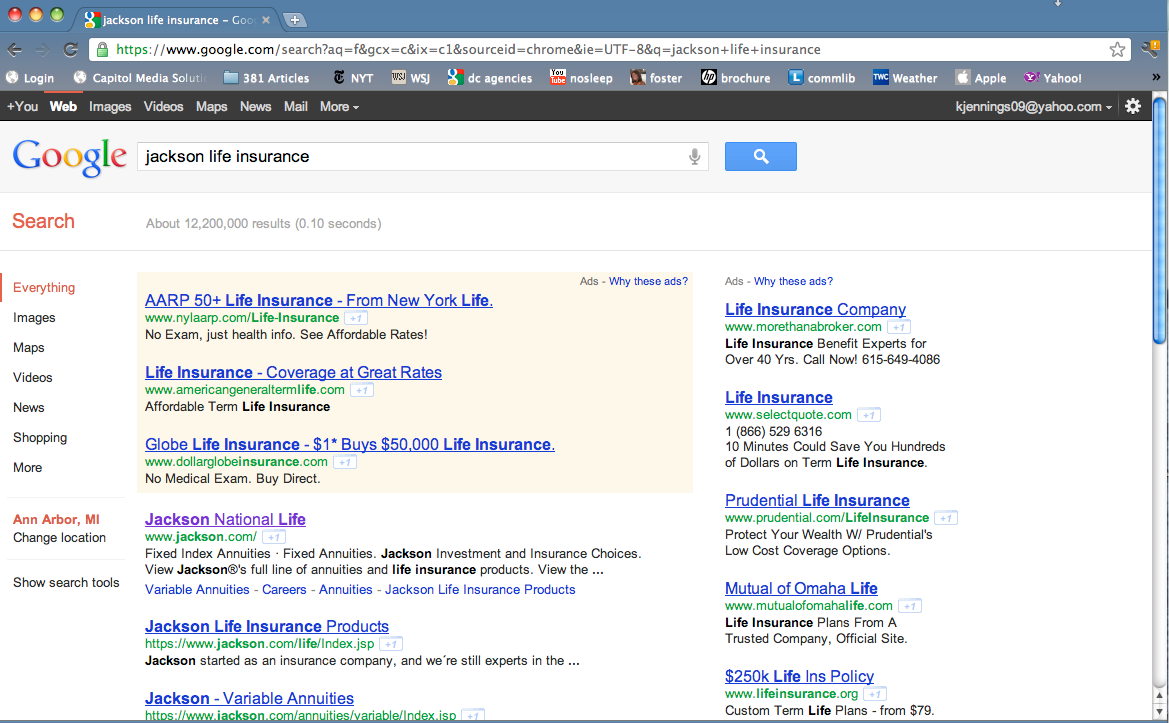
Task: Filter by Shopping in left sidebar
Action: tap(40, 438)
